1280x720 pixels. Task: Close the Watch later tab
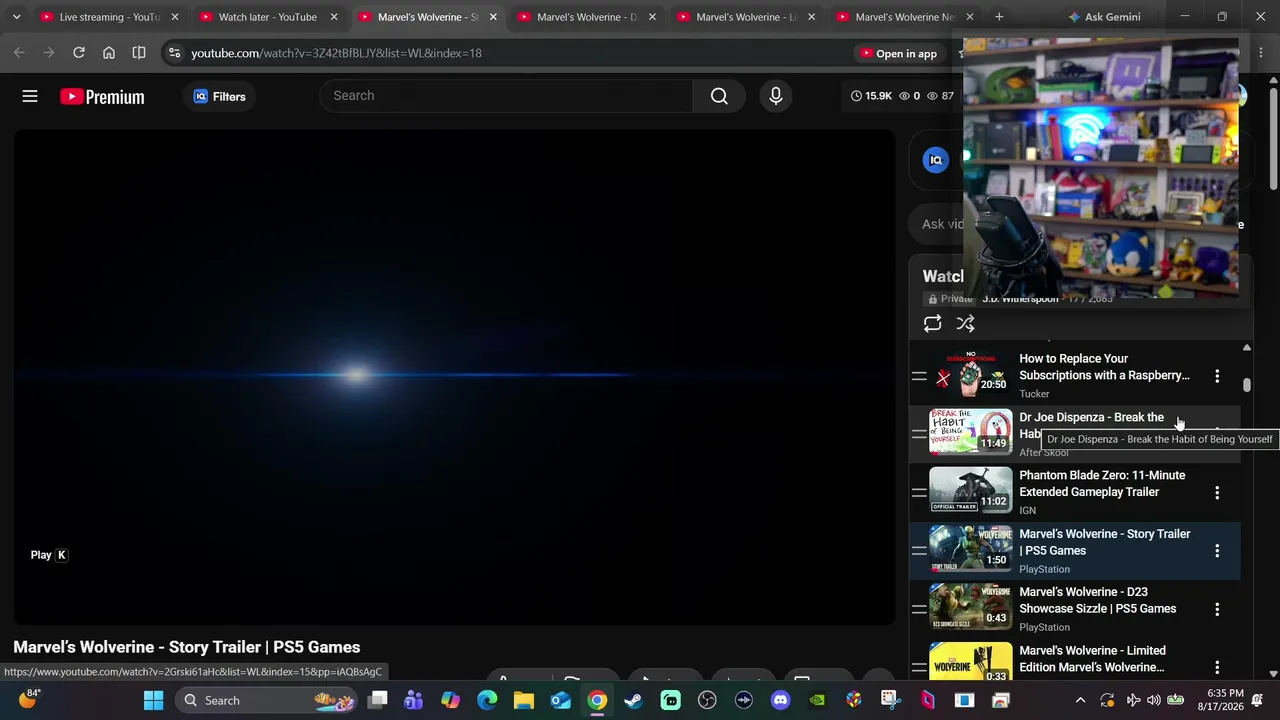(x=334, y=17)
